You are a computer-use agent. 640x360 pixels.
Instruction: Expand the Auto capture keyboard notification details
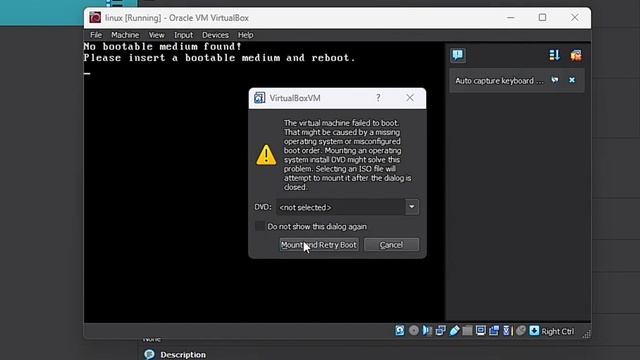coord(555,80)
